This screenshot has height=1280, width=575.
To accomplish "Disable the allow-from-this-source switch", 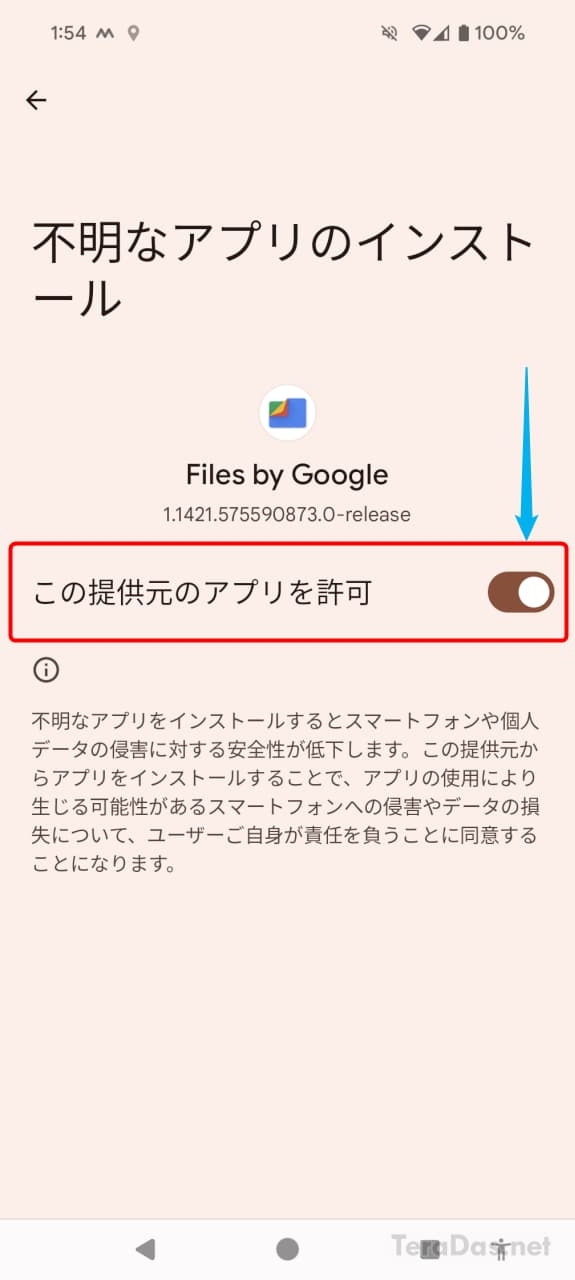I will pos(521,592).
